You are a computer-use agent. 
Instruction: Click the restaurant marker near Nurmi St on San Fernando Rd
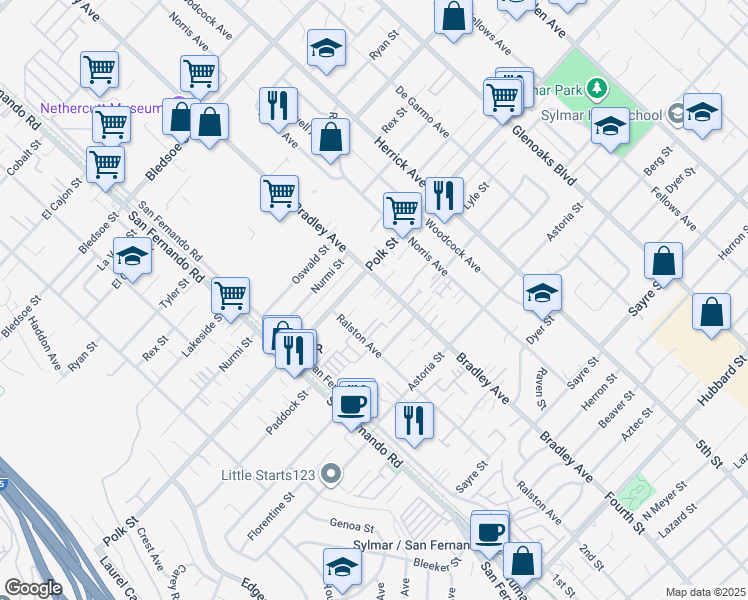click(x=294, y=351)
